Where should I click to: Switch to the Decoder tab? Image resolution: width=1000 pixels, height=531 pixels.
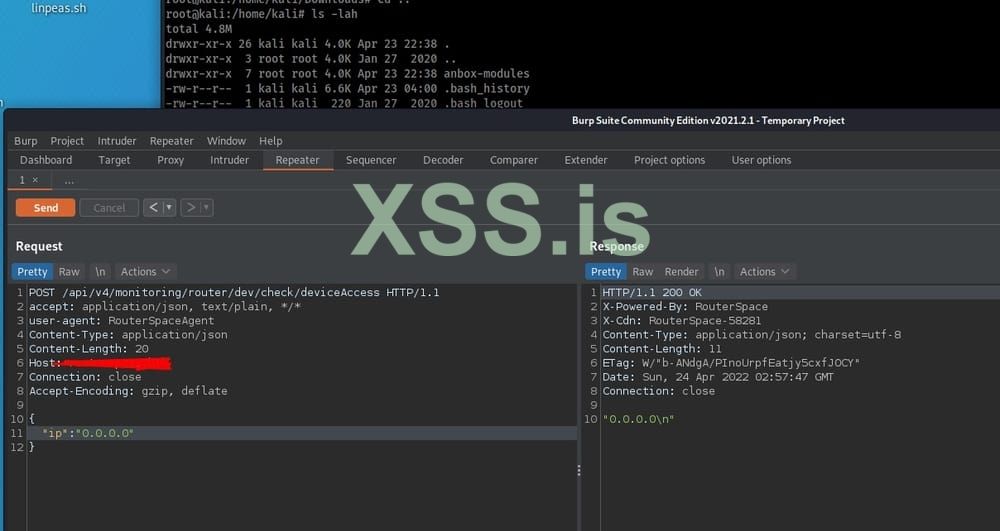[443, 160]
